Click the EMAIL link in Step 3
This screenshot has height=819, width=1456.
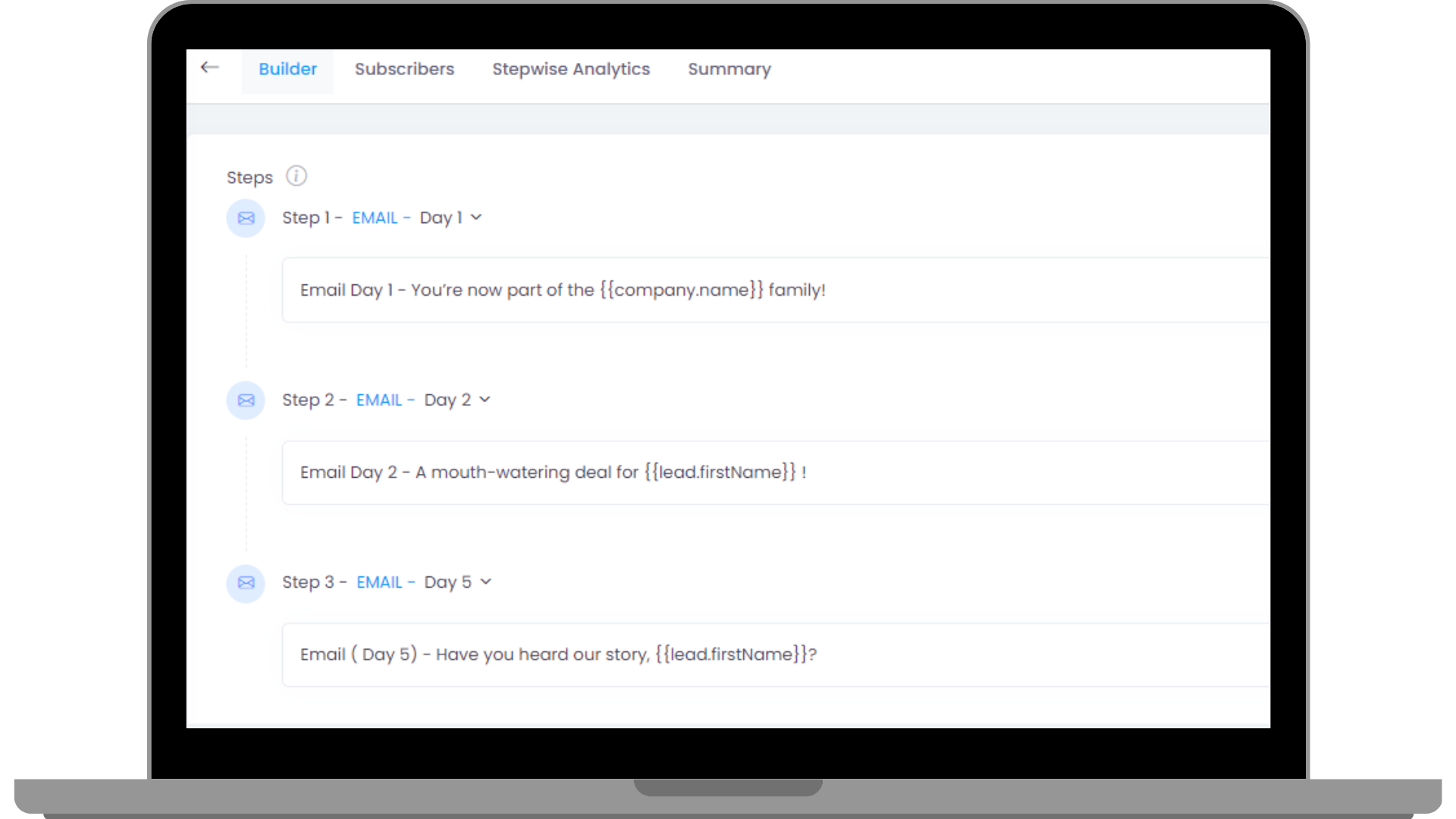(379, 582)
